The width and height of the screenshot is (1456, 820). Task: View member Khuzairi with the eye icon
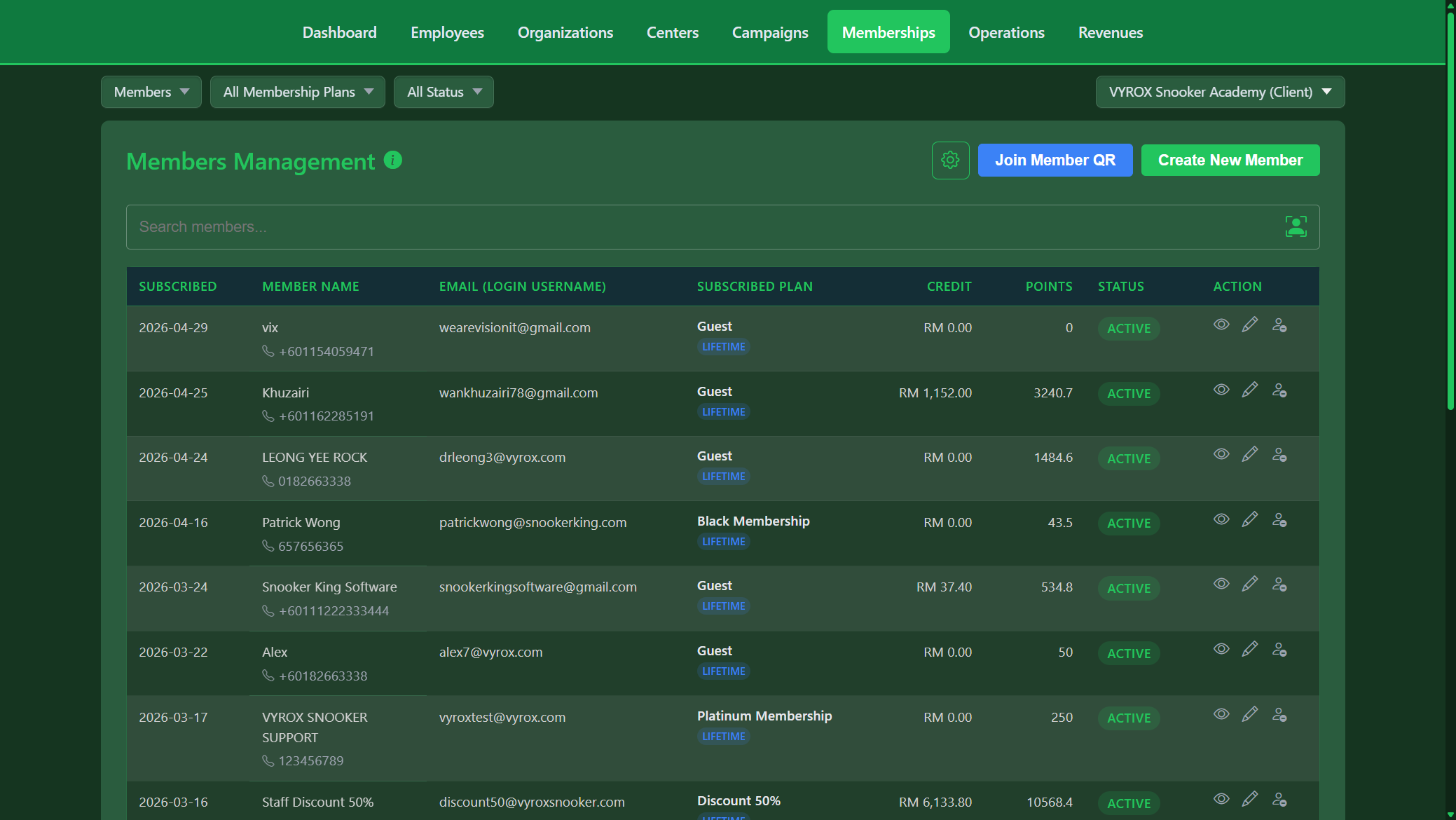pyautogui.click(x=1221, y=390)
